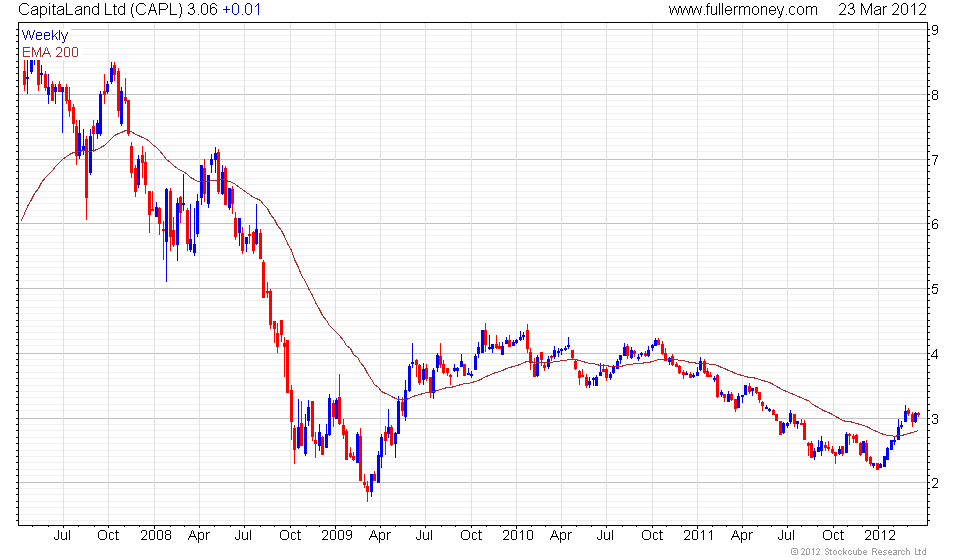Image resolution: width=980 pixels, height=560 pixels.
Task: Click the y-axis label 2
Action: [x=935, y=483]
